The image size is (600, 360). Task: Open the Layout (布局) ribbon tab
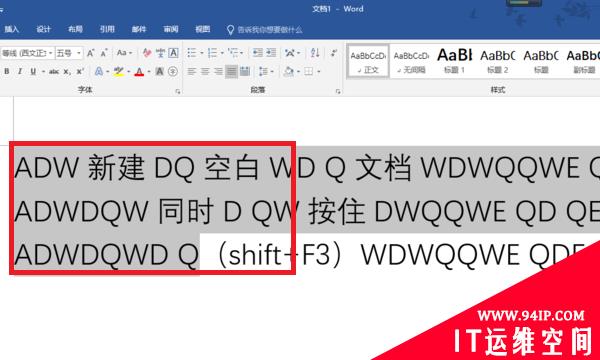75,29
